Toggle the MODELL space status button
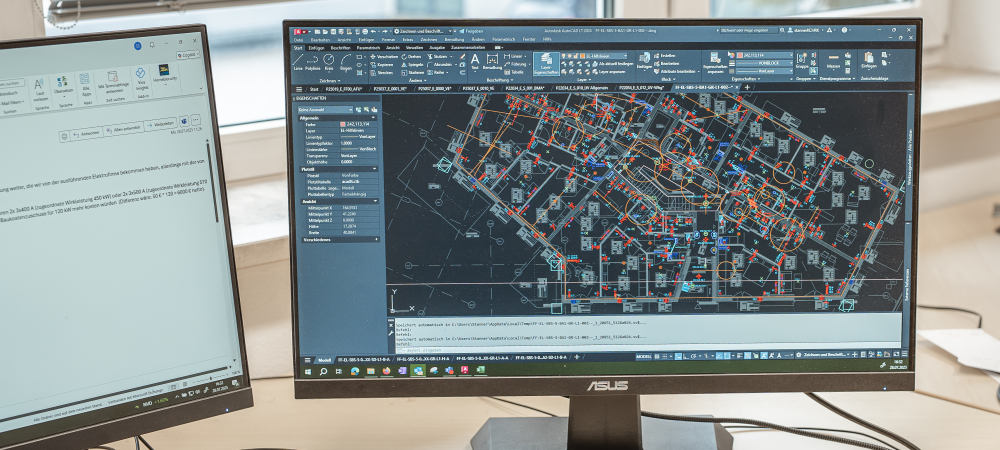The image size is (1000, 450). (645, 357)
